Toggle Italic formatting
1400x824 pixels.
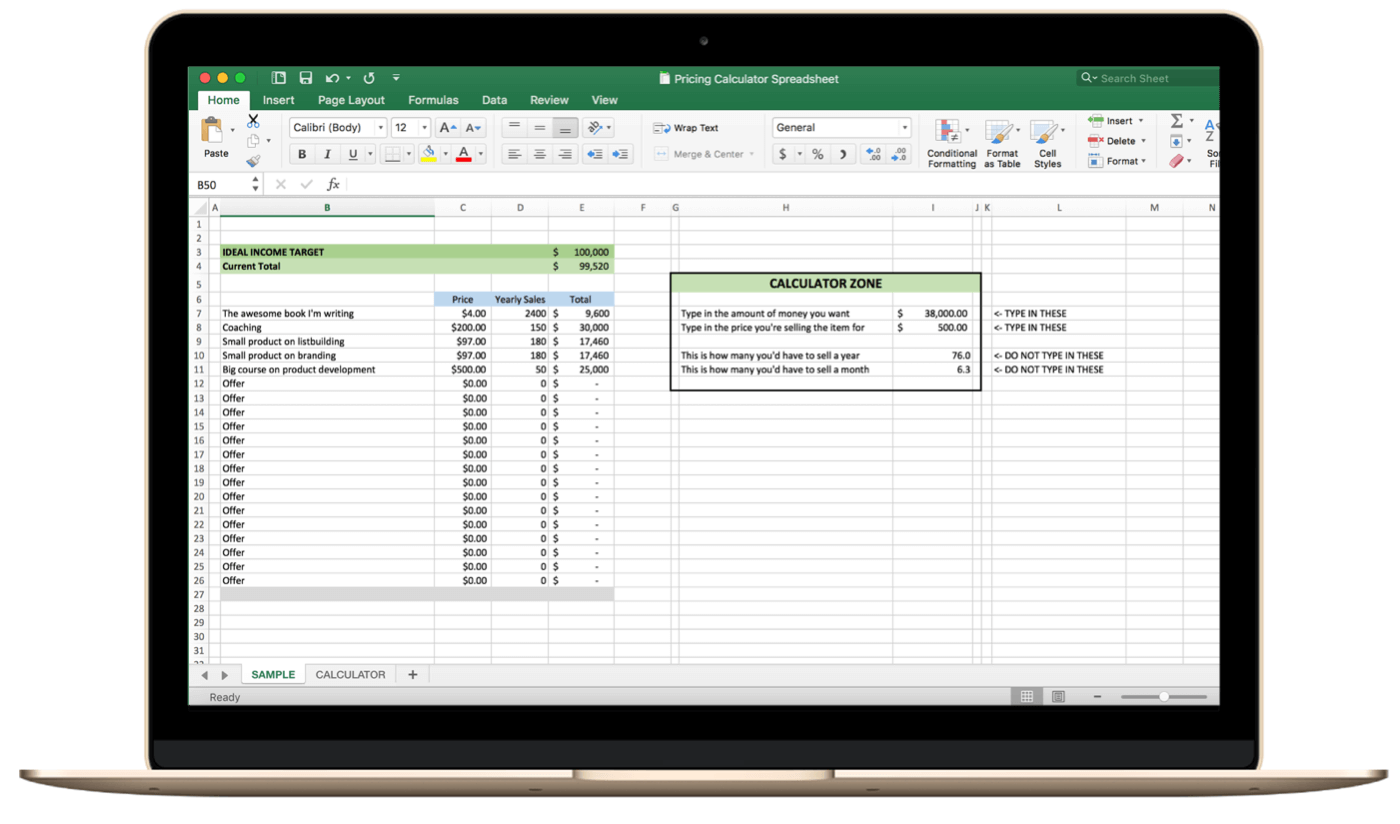[x=327, y=154]
